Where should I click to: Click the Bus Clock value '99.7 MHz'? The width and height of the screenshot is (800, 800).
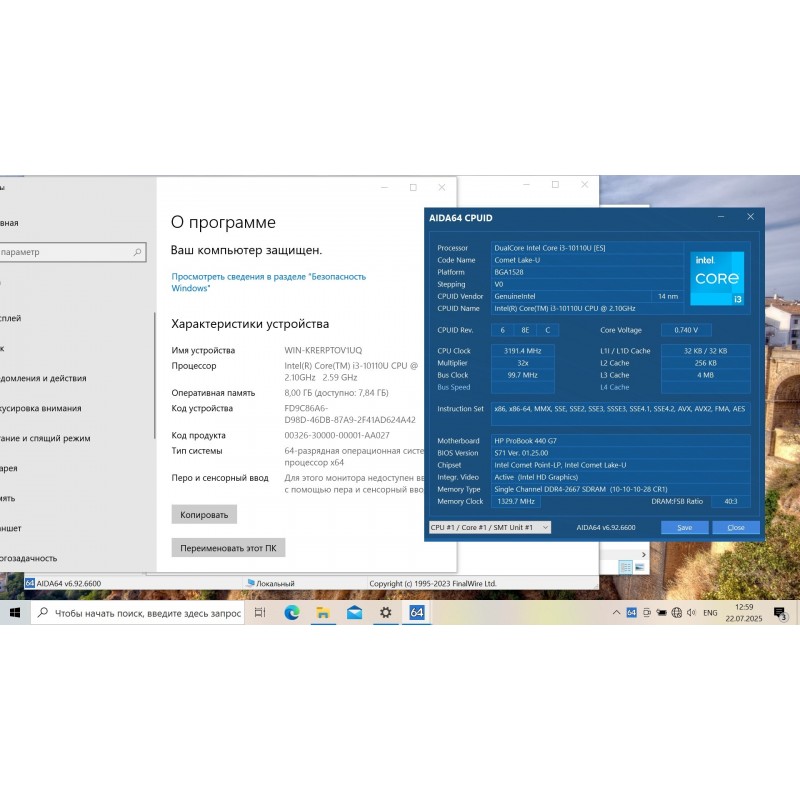(x=522, y=376)
